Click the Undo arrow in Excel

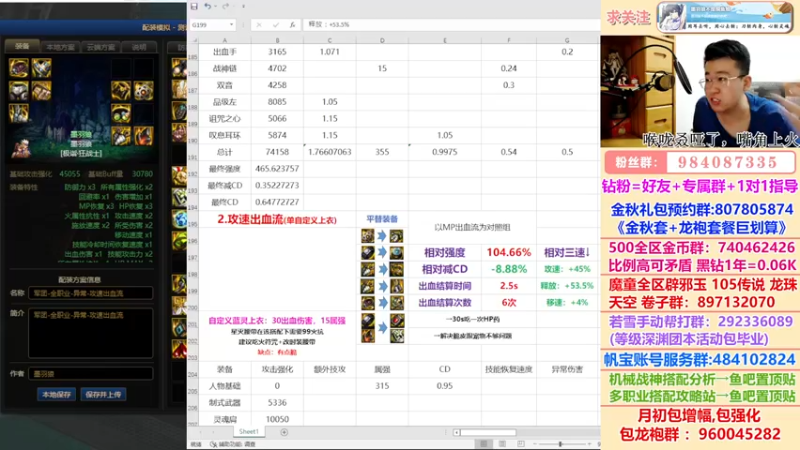(x=207, y=6)
